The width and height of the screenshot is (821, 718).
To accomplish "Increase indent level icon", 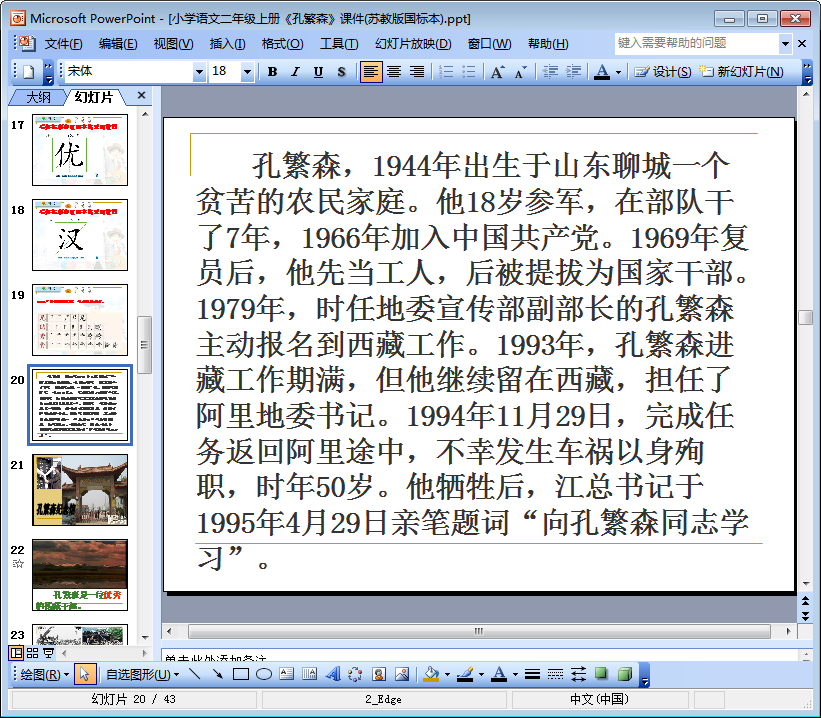I will click(573, 72).
